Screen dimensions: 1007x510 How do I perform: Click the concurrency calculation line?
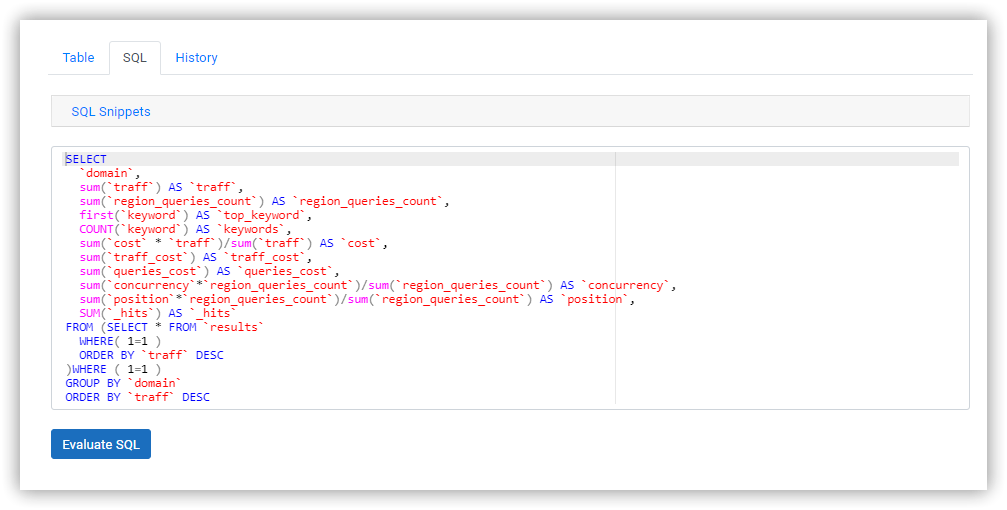378,285
